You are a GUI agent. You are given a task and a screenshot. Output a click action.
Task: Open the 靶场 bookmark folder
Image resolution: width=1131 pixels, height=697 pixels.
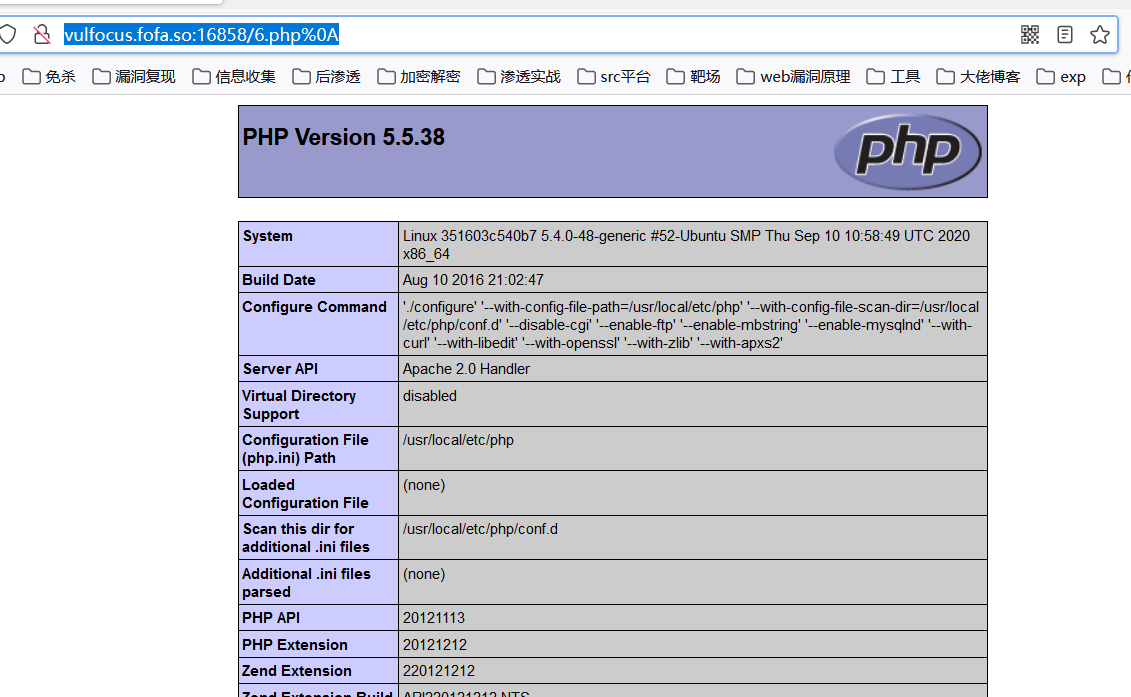pos(693,76)
